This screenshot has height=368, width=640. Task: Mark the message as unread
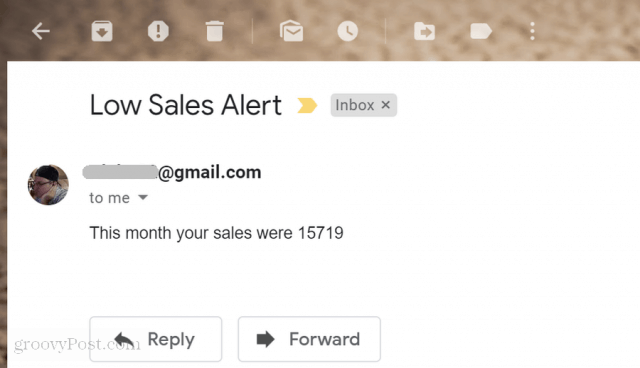point(291,31)
